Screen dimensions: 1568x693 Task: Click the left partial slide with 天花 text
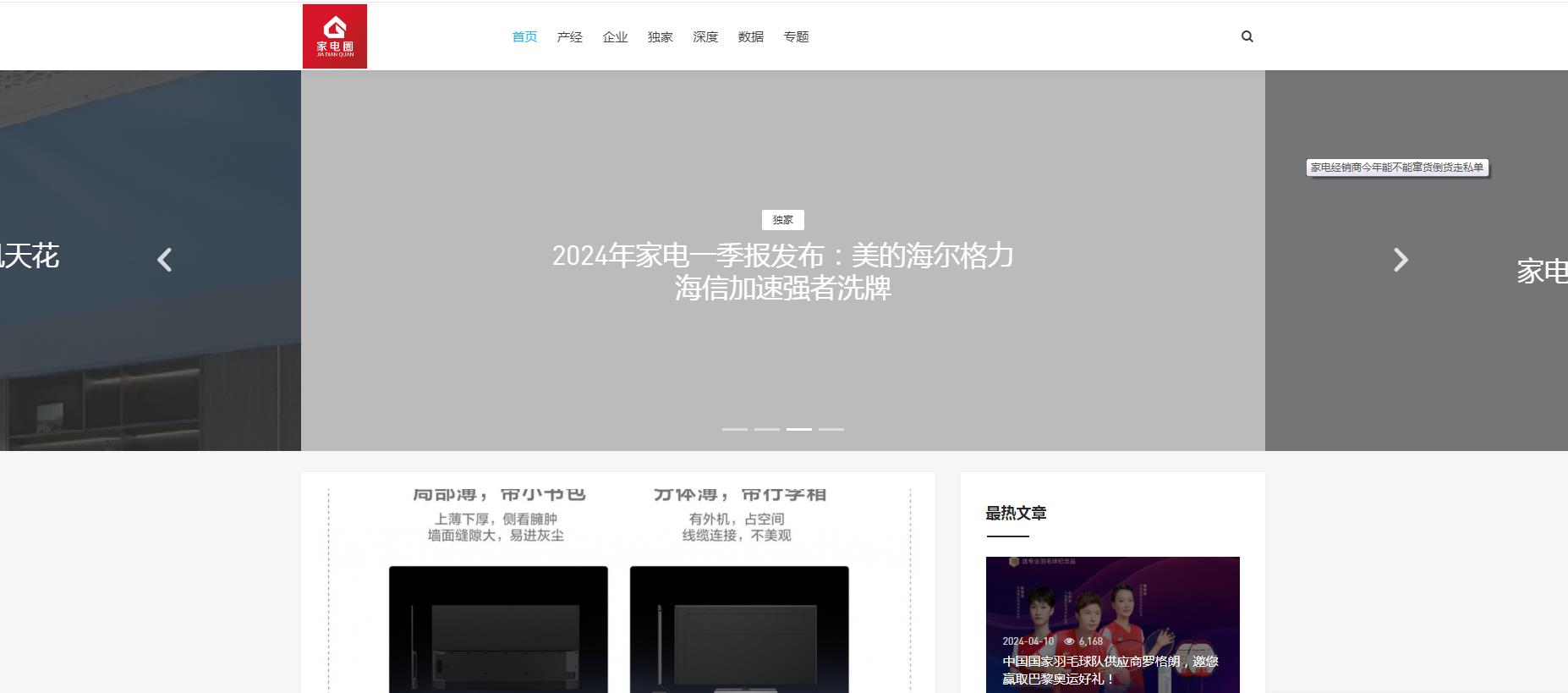pyautogui.click(x=30, y=256)
